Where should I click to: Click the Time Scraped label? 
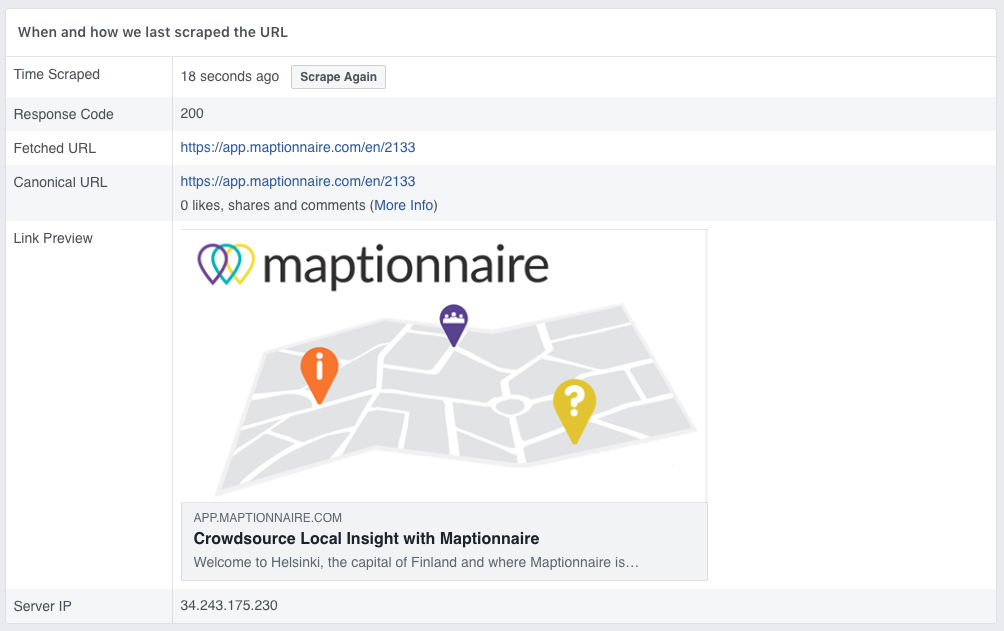click(57, 74)
